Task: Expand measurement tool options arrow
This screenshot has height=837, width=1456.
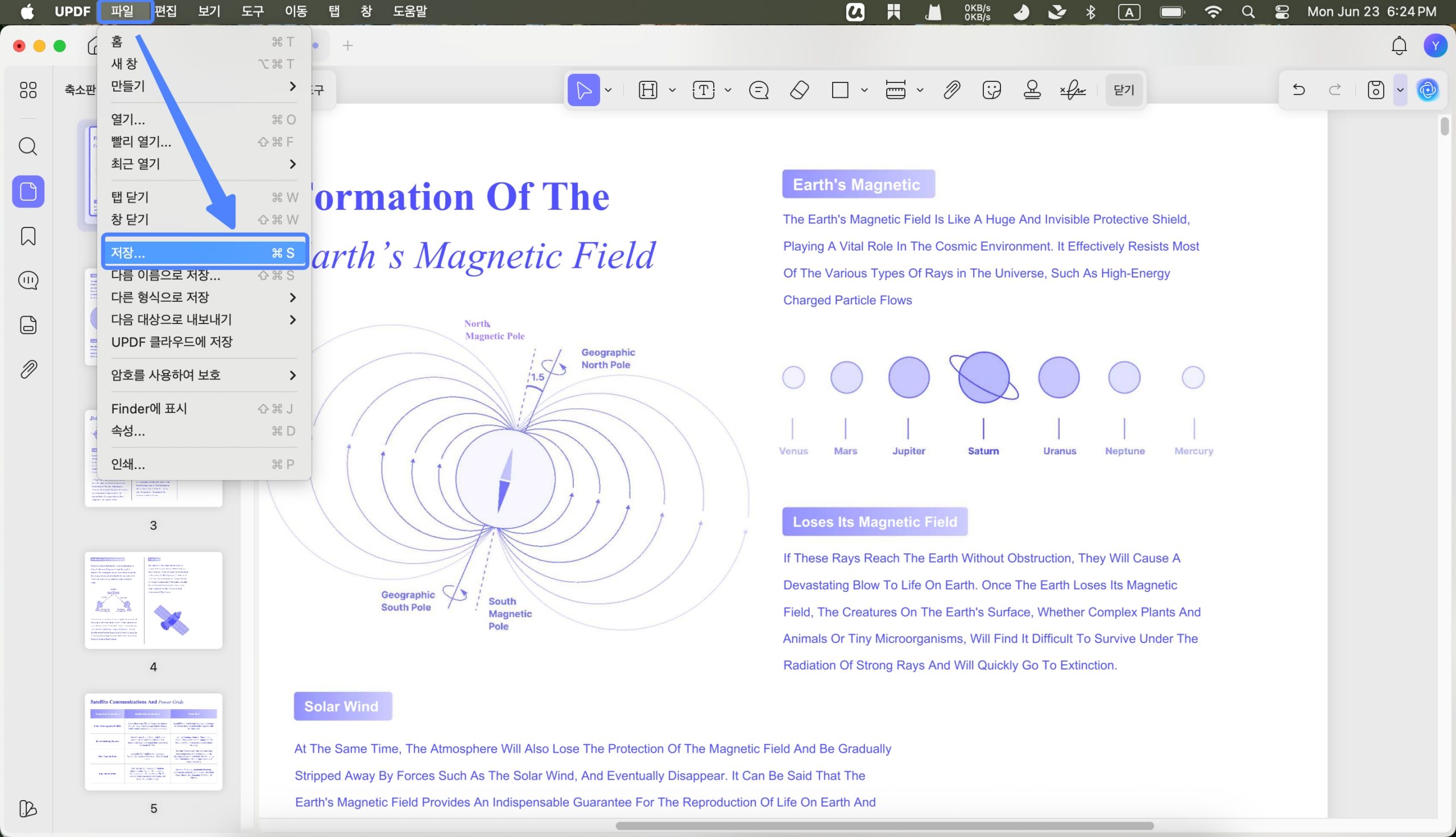Action: click(920, 90)
